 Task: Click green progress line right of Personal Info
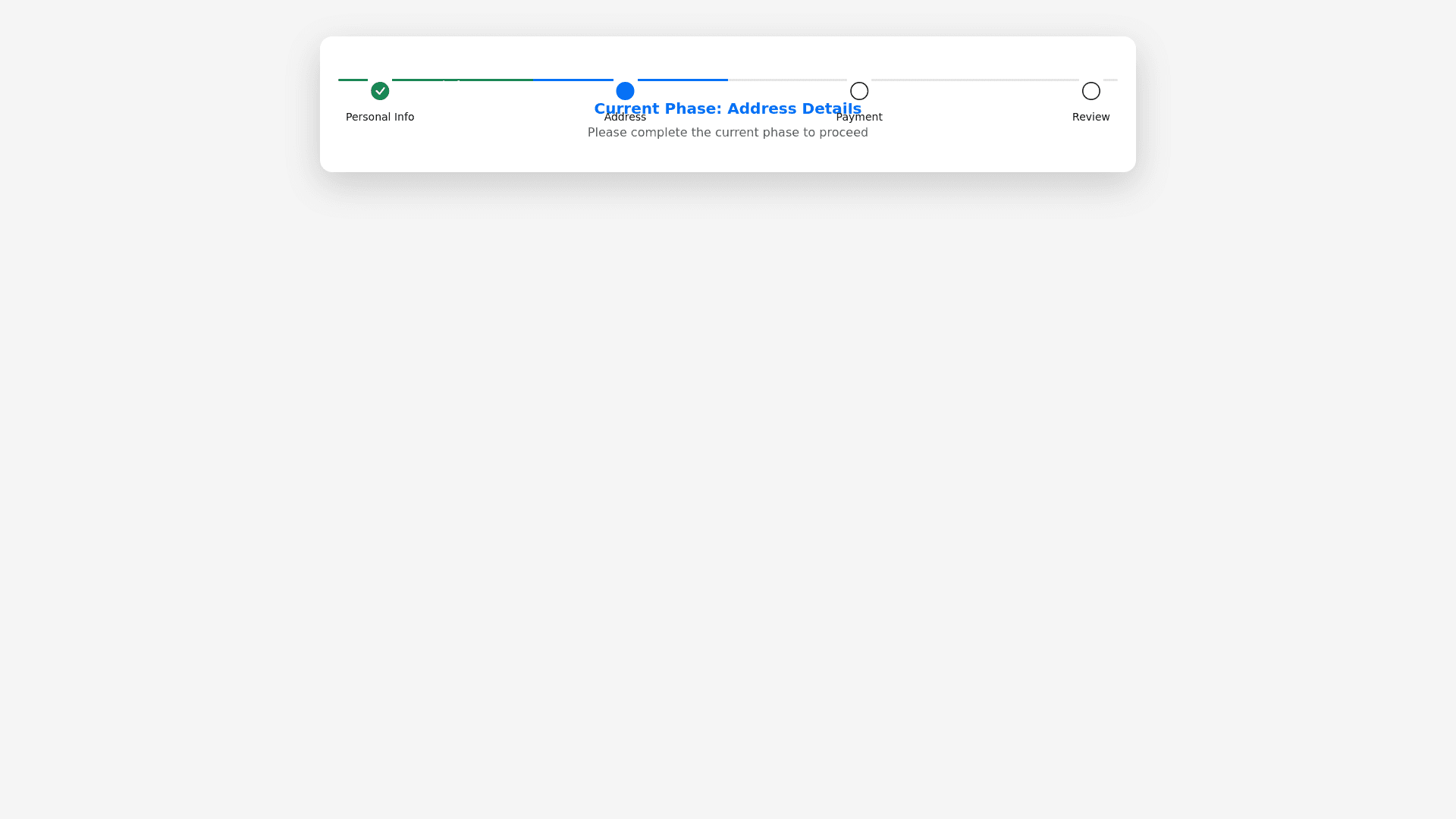tap(463, 80)
